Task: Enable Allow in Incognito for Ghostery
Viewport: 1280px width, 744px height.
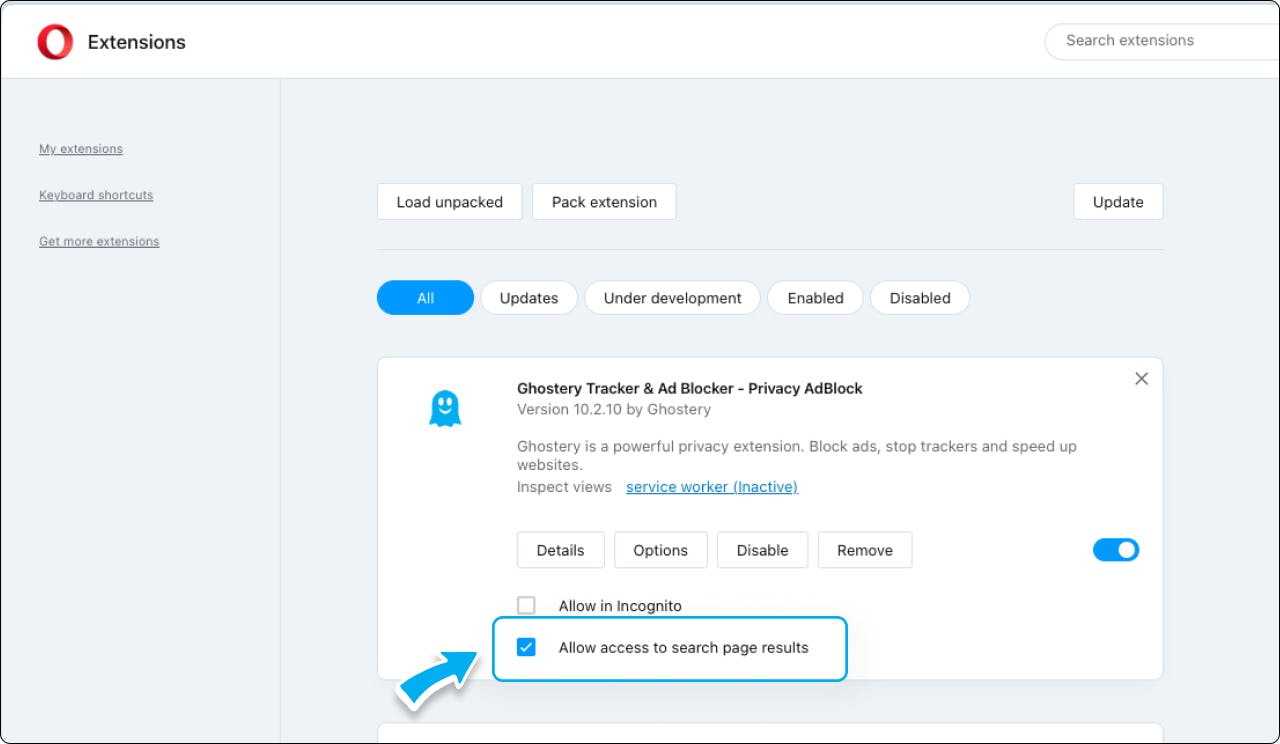Action: point(526,605)
